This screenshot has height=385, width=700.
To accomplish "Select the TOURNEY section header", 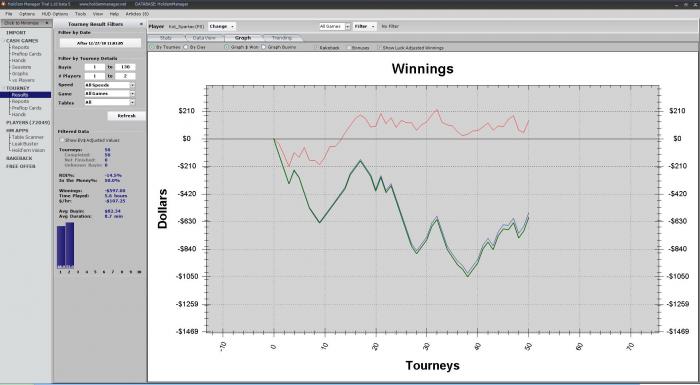I will pos(17,88).
